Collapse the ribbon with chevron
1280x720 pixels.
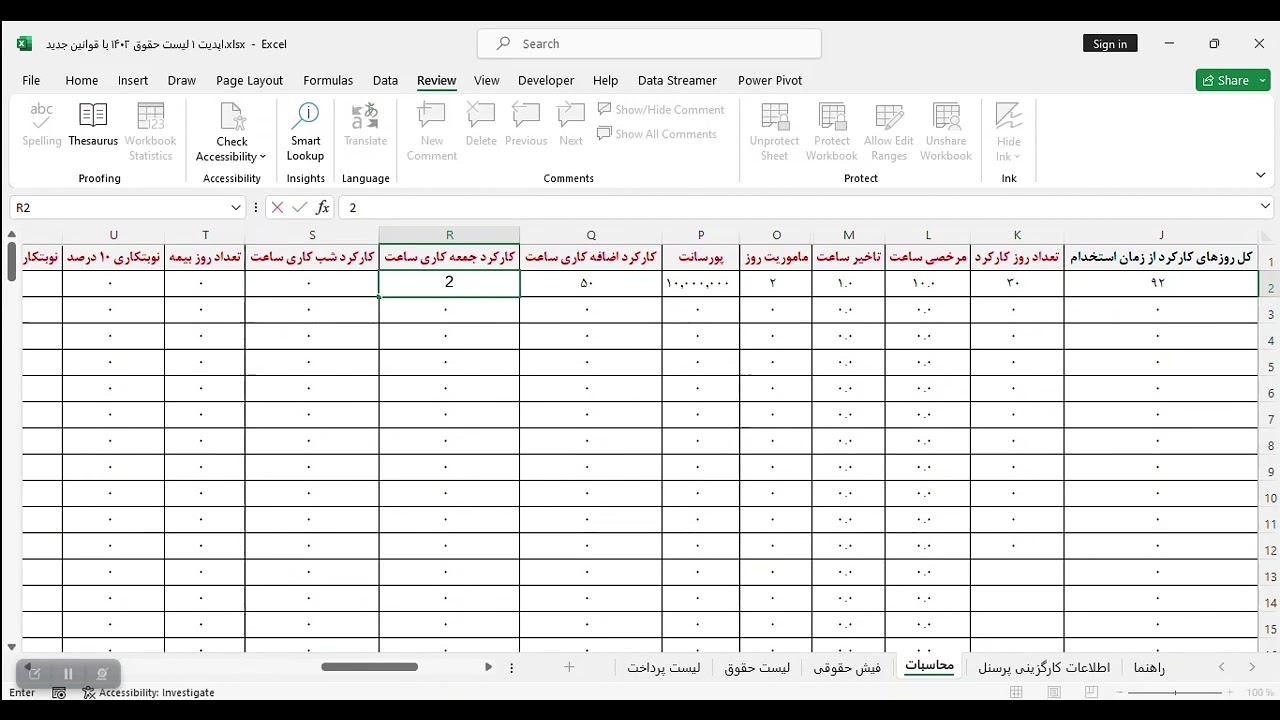(1261, 175)
